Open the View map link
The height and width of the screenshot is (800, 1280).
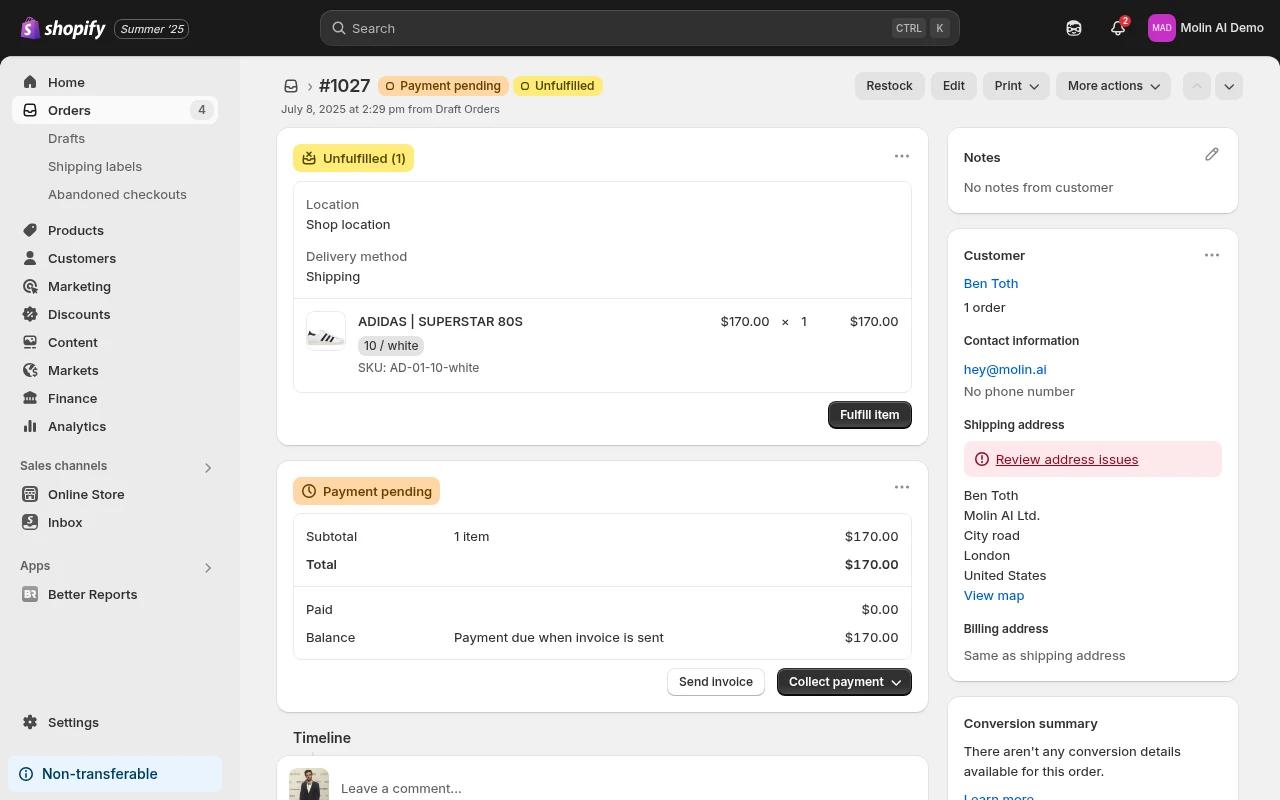coord(994,595)
